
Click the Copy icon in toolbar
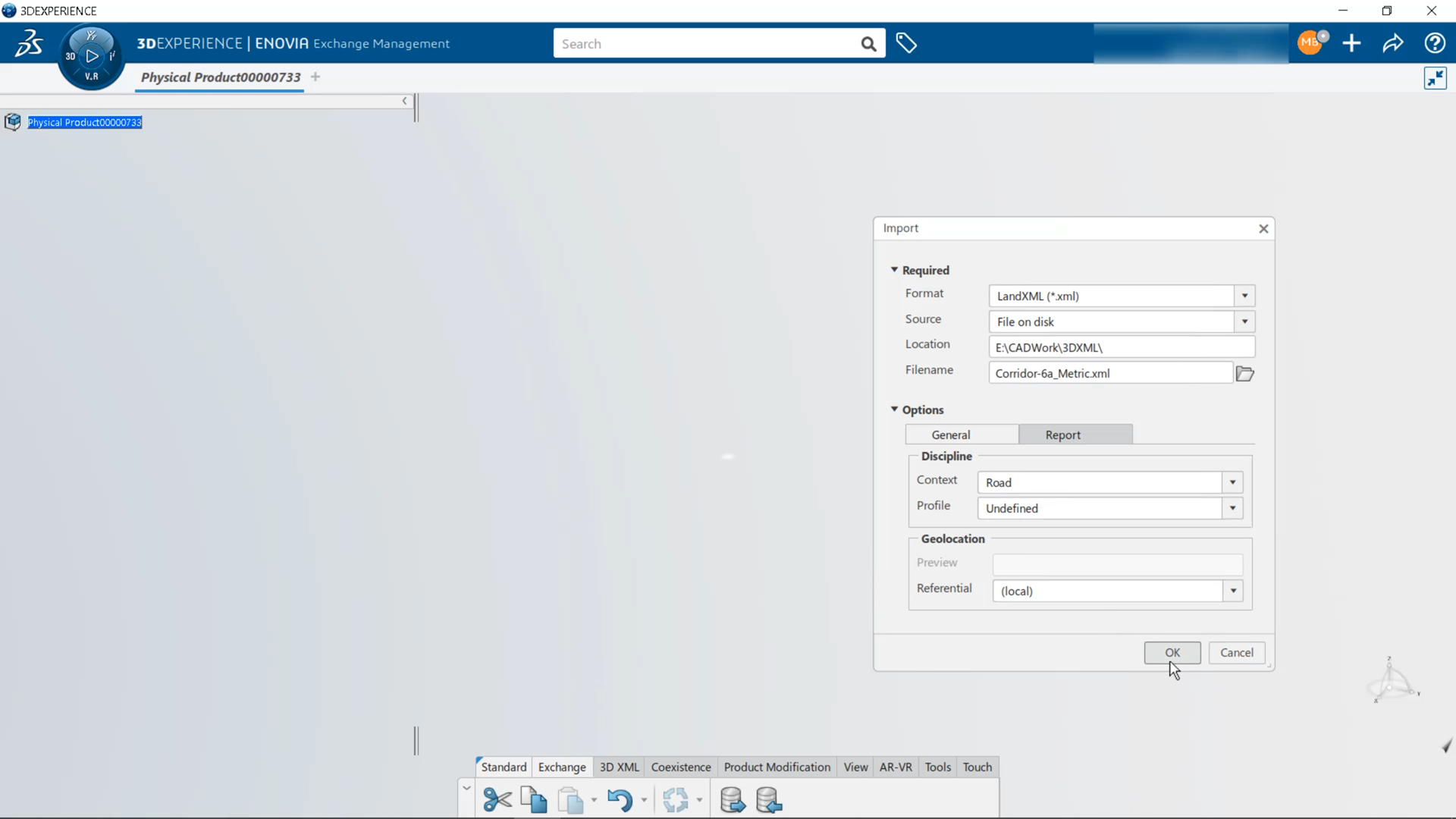pos(534,799)
